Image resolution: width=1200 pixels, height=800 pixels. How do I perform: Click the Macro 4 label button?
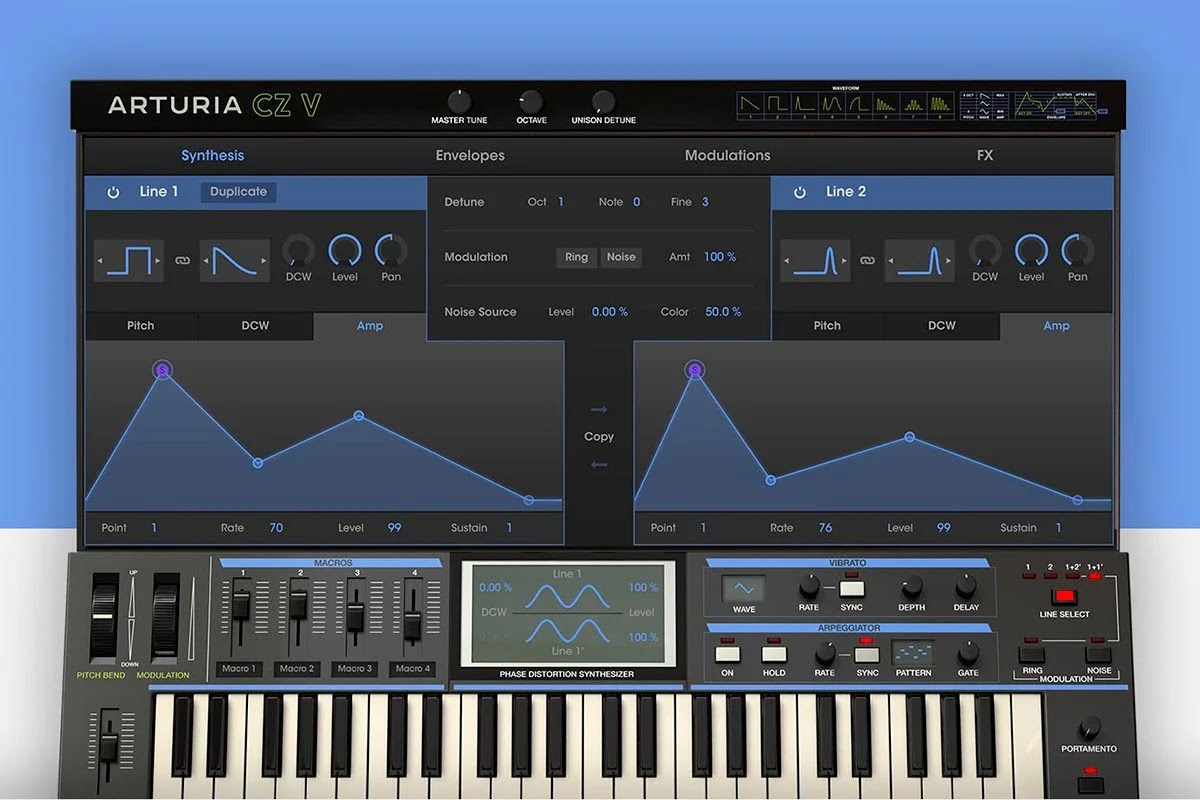(413, 669)
